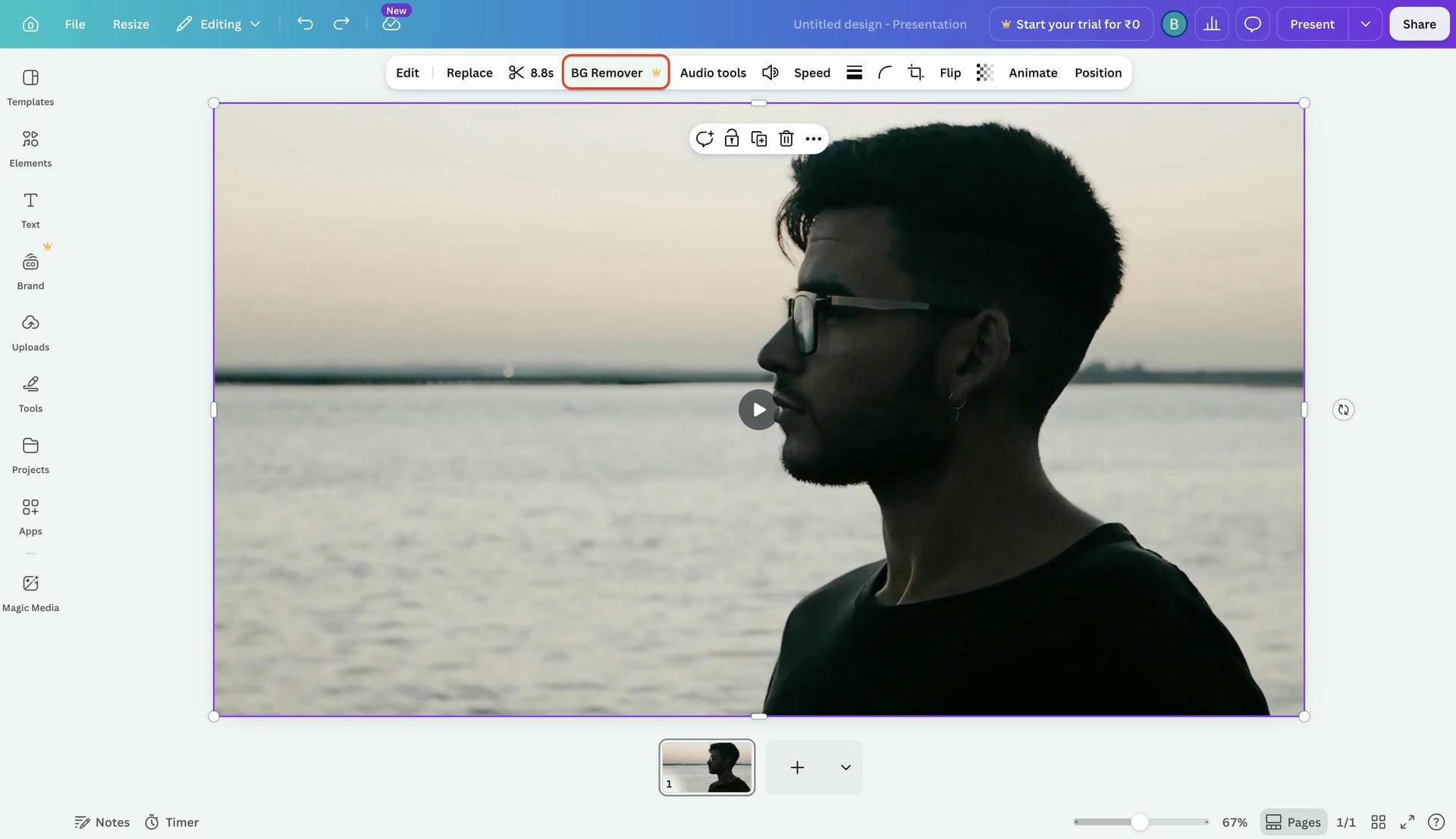Screen dimensions: 1456x839
Task: Open the transparency checkerboard icon
Action: [984, 73]
